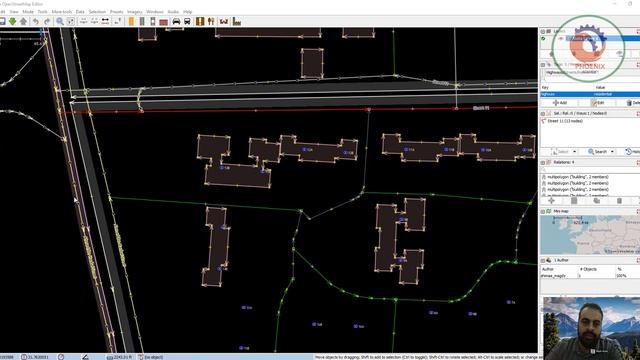This screenshot has width=640, height=360.
Task: Click the zoom-to-selection toolbar icon
Action: [x=83, y=21]
